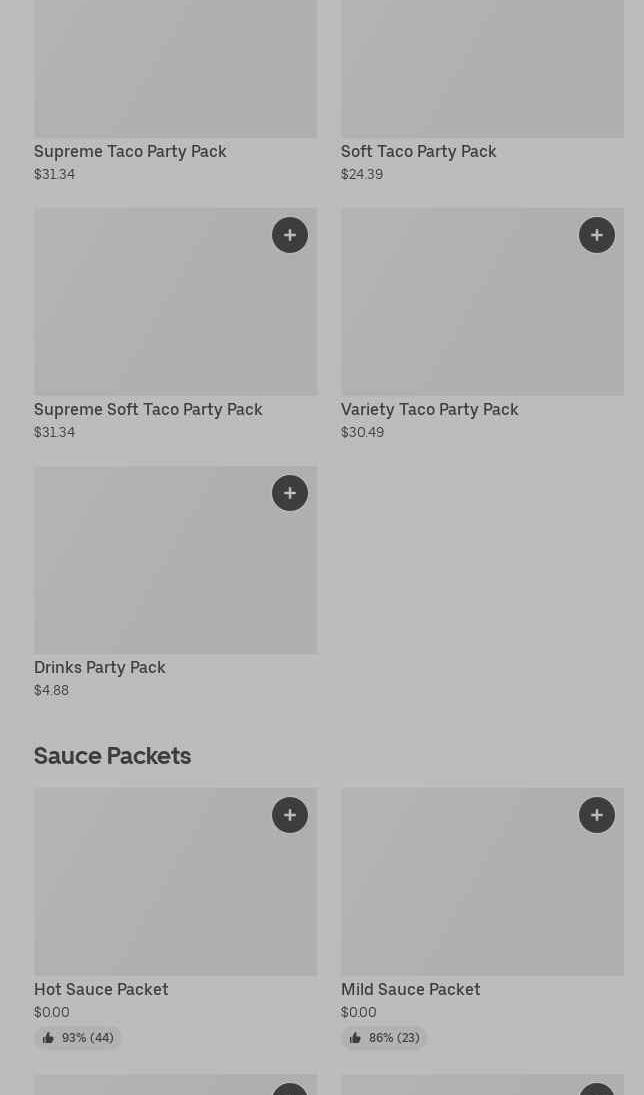Select Supreme Soft Taco Party Pack title
Image resolution: width=644 pixels, height=1095 pixels.
[148, 409]
